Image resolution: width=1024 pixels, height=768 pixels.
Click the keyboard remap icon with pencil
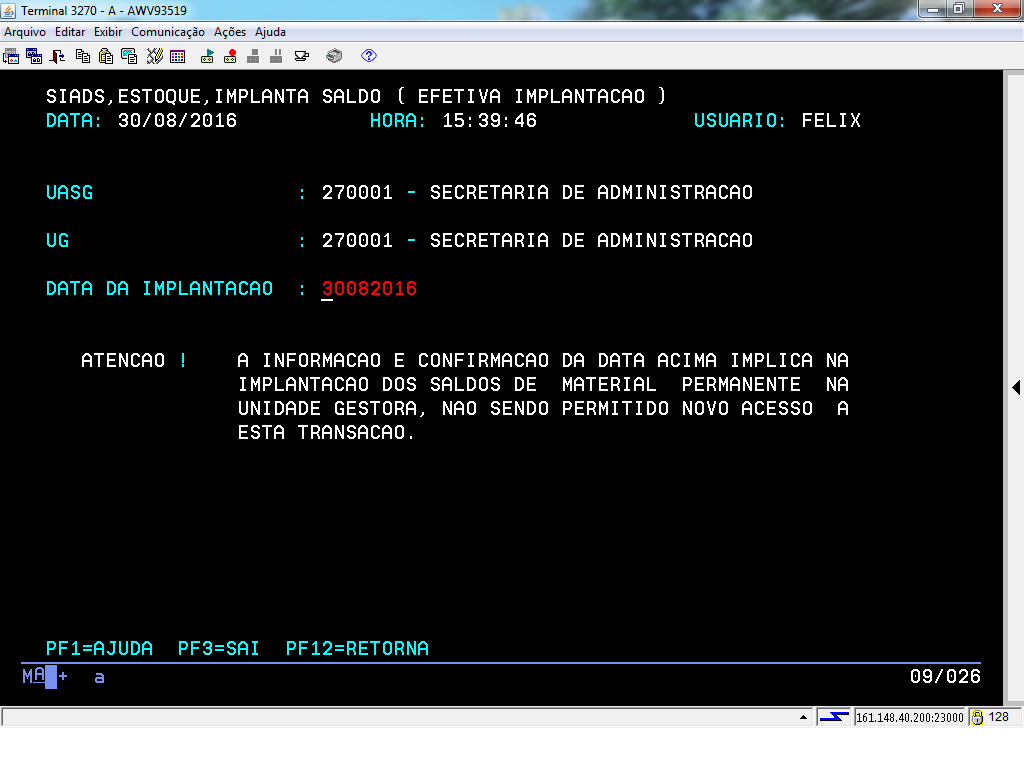point(155,56)
